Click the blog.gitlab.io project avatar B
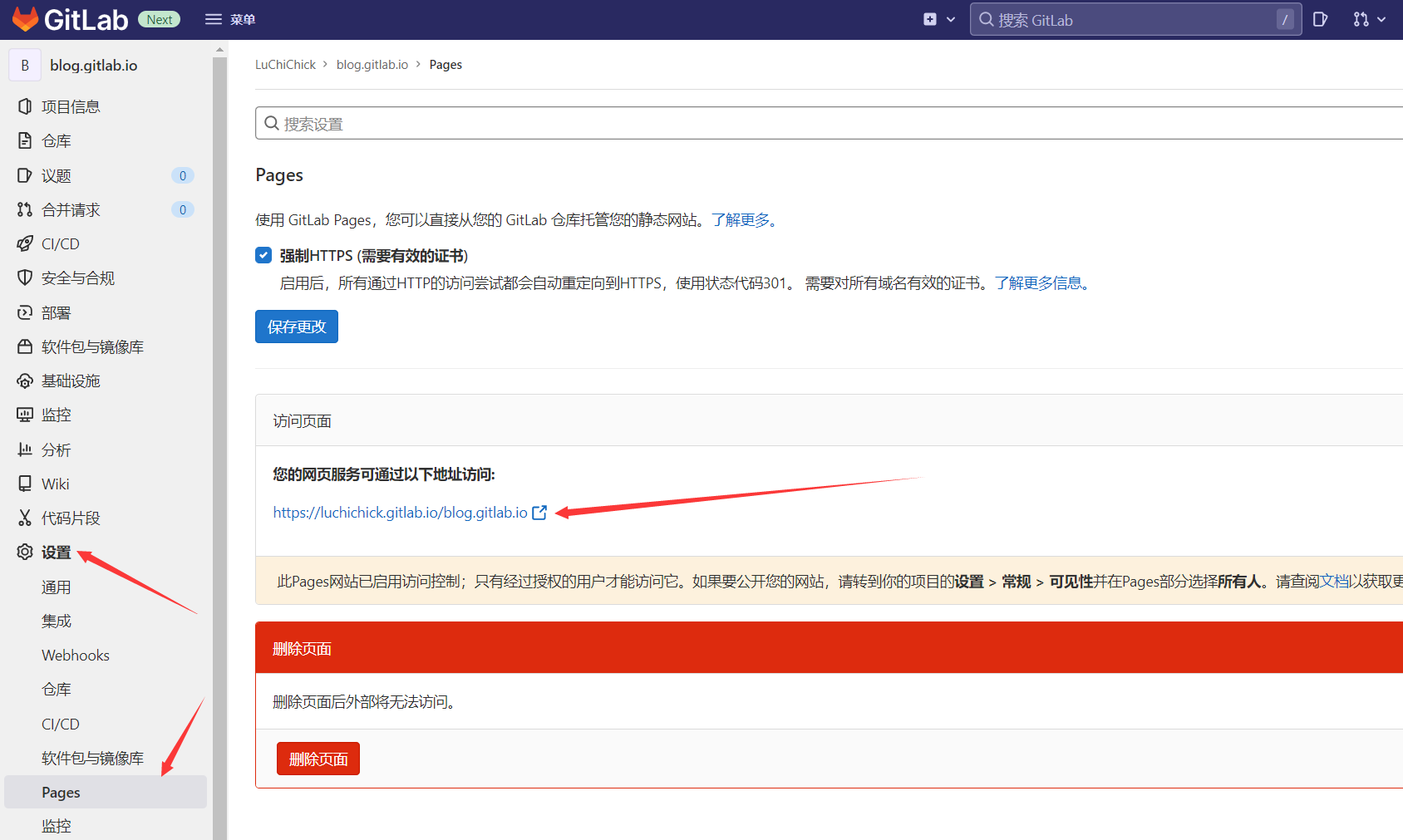 click(x=25, y=65)
